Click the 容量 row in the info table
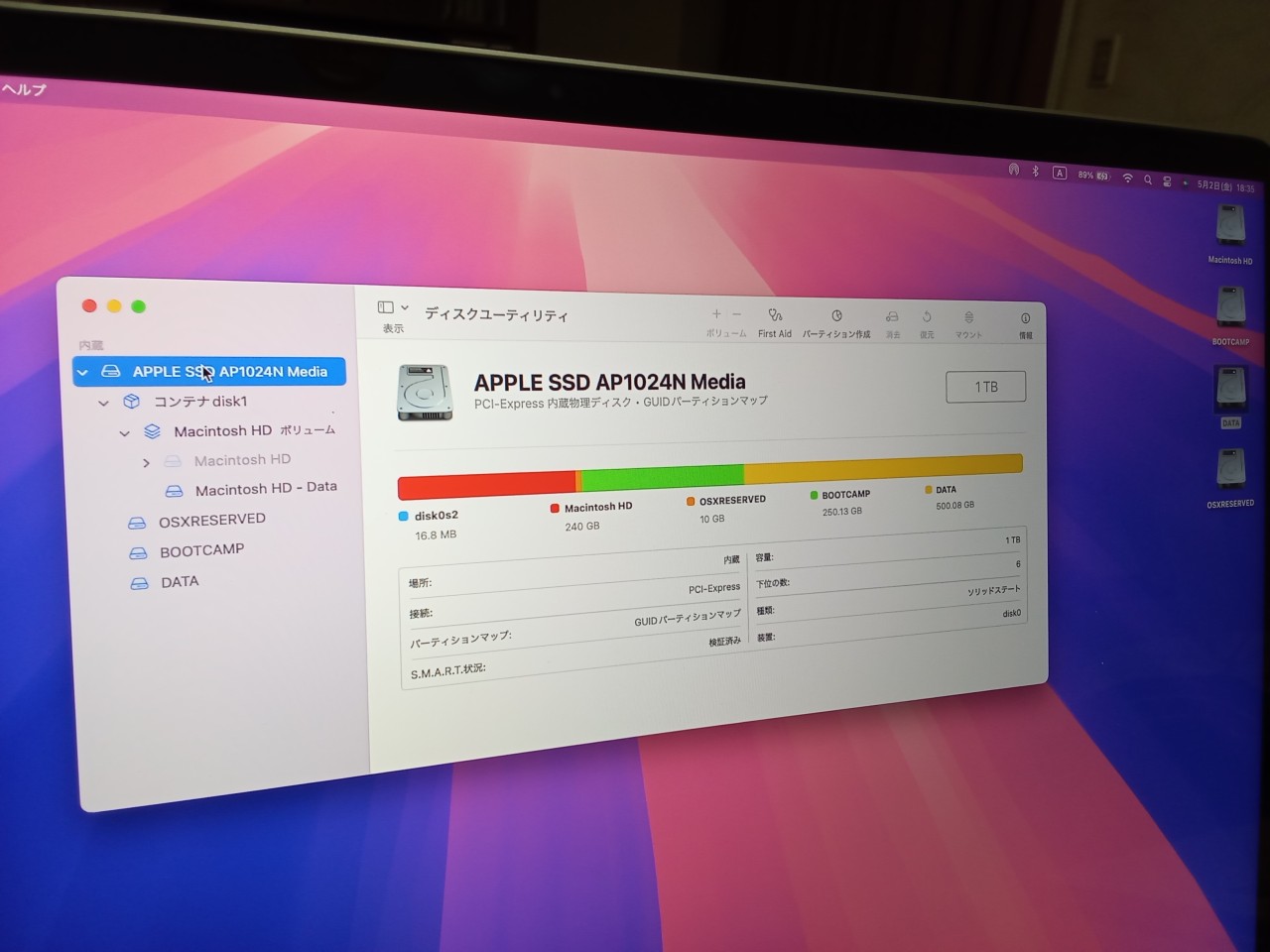Screen dimensions: 1270x952 point(888,548)
